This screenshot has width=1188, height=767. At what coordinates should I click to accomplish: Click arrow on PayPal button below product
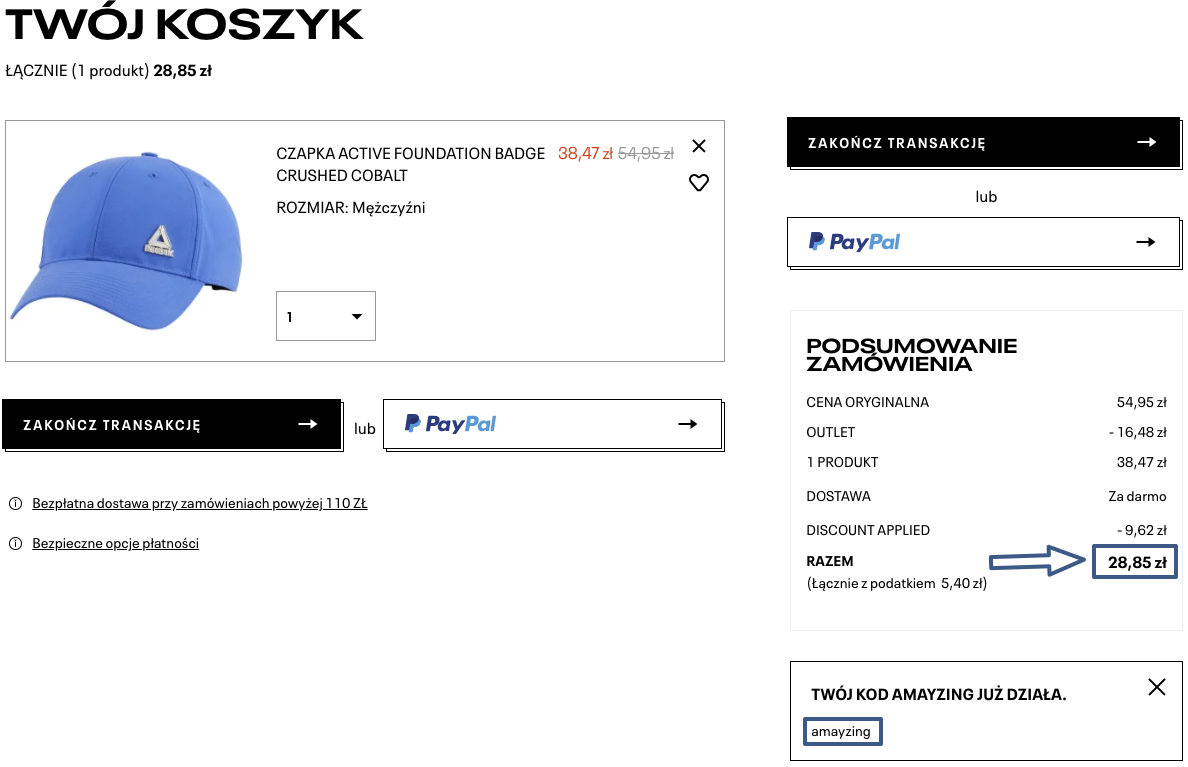[687, 424]
